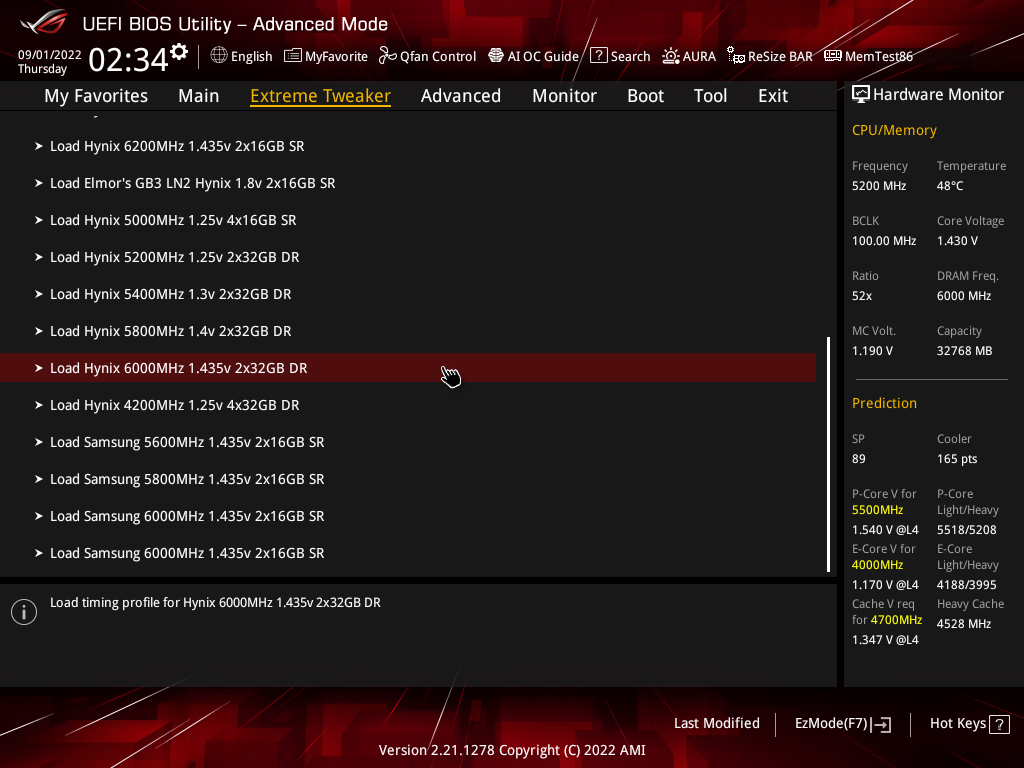Open the Boot tab

tap(645, 96)
